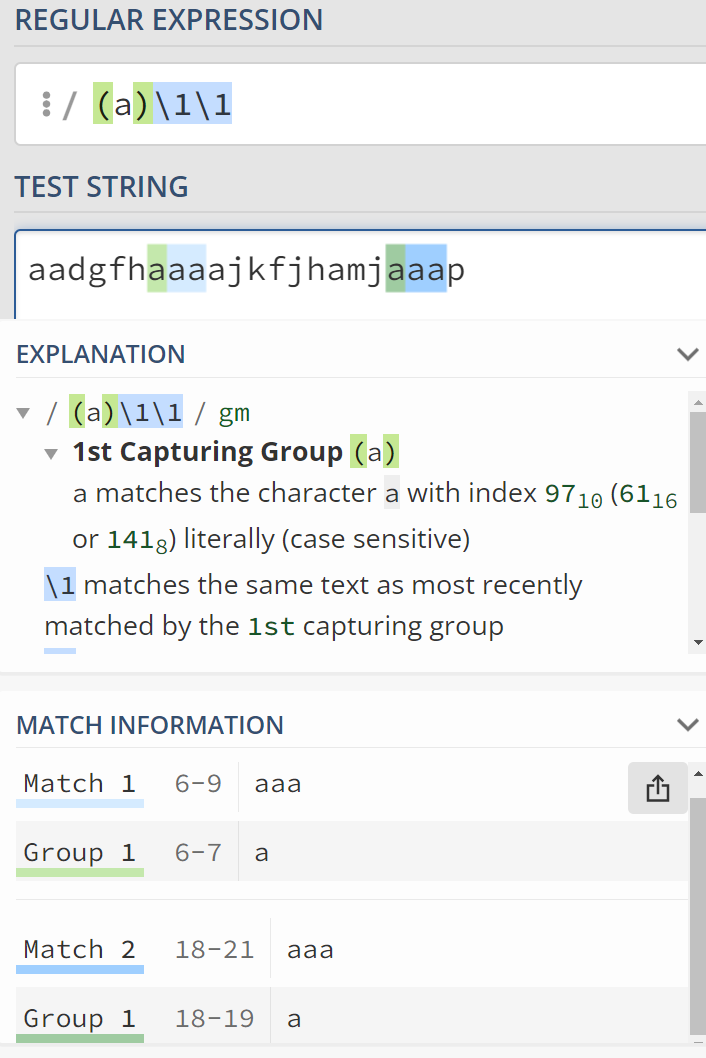
Task: Click into the regular expression input field
Action: [450, 105]
